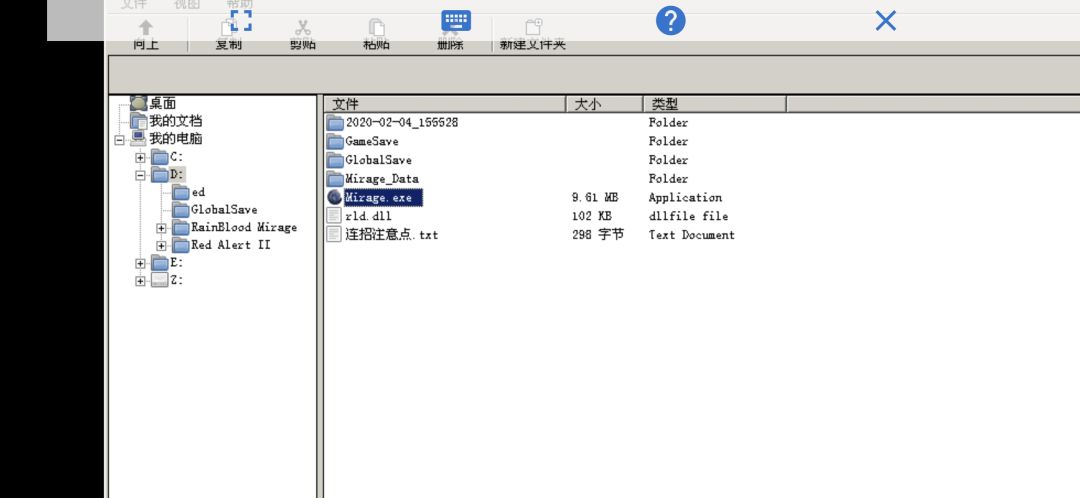The height and width of the screenshot is (498, 1080).
Task: Click the 粘贴 paste toolbar button
Action: (376, 33)
